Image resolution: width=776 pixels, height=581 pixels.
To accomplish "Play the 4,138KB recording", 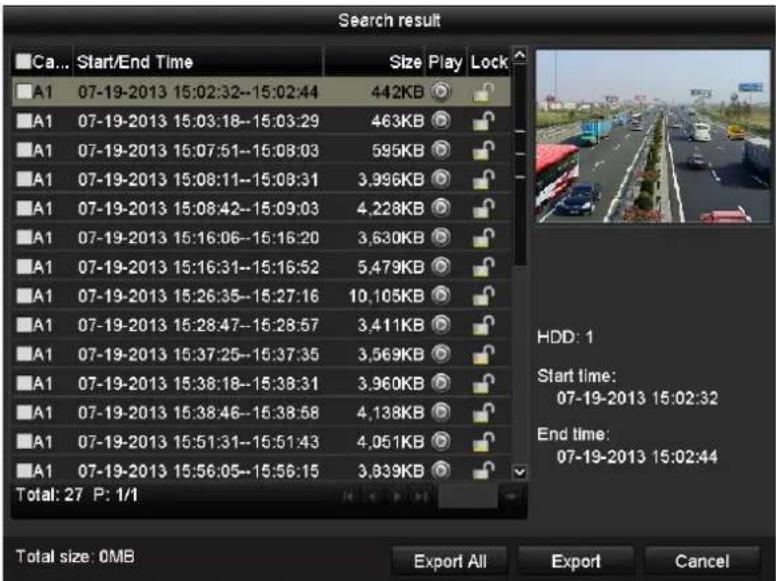I will point(440,412).
